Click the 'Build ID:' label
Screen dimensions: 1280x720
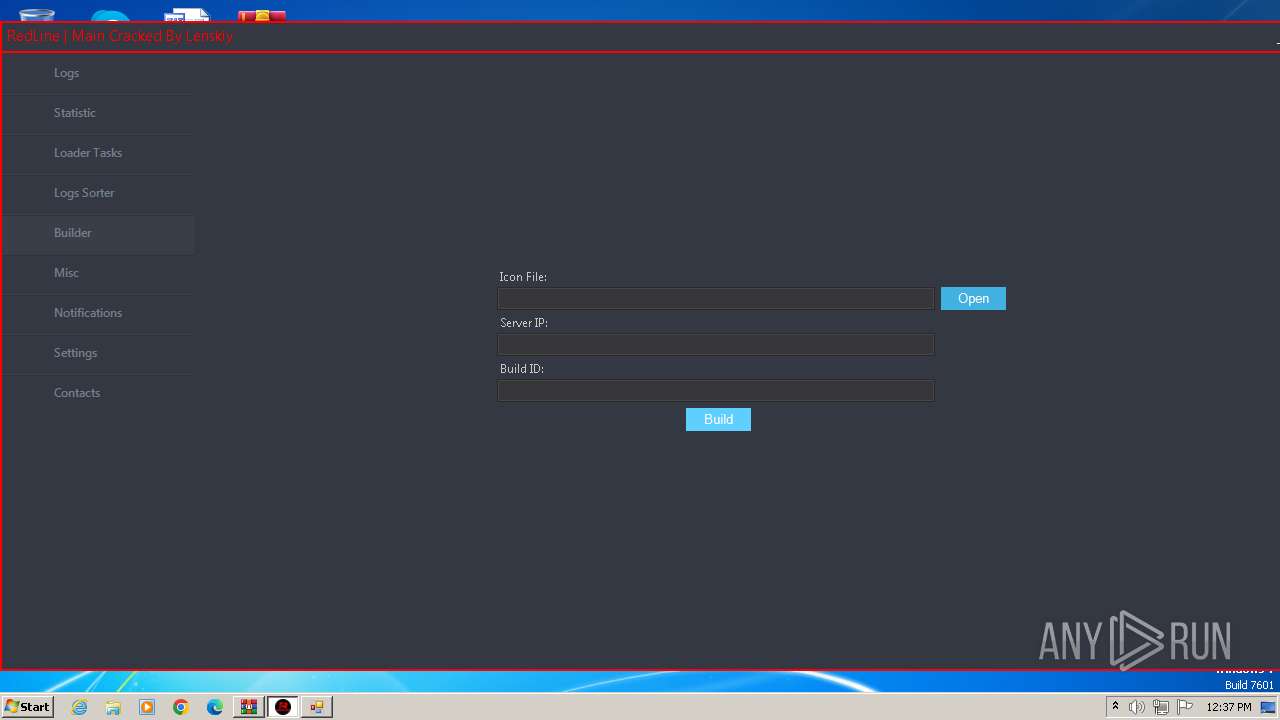522,369
